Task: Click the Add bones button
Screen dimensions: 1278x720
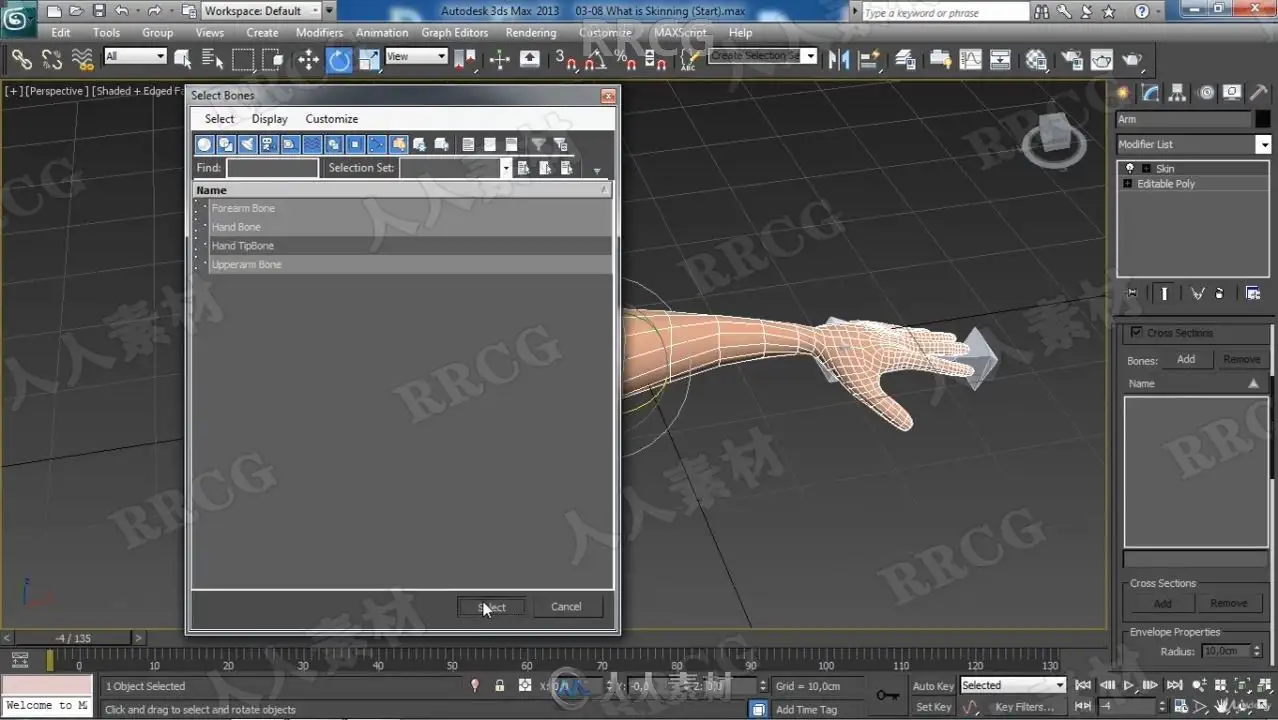Action: [x=1186, y=359]
